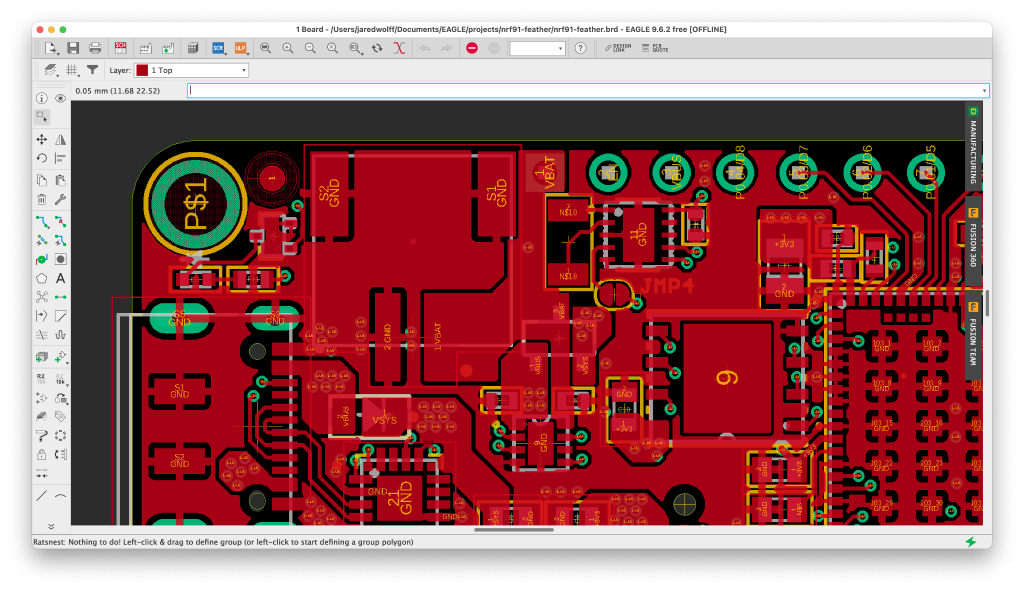The height and width of the screenshot is (591, 1024).
Task: Select the Mirror tool
Action: click(61, 139)
